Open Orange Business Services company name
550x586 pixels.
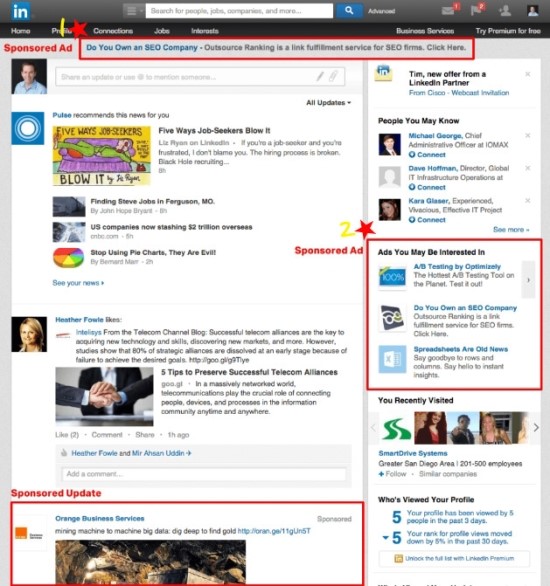(x=99, y=518)
